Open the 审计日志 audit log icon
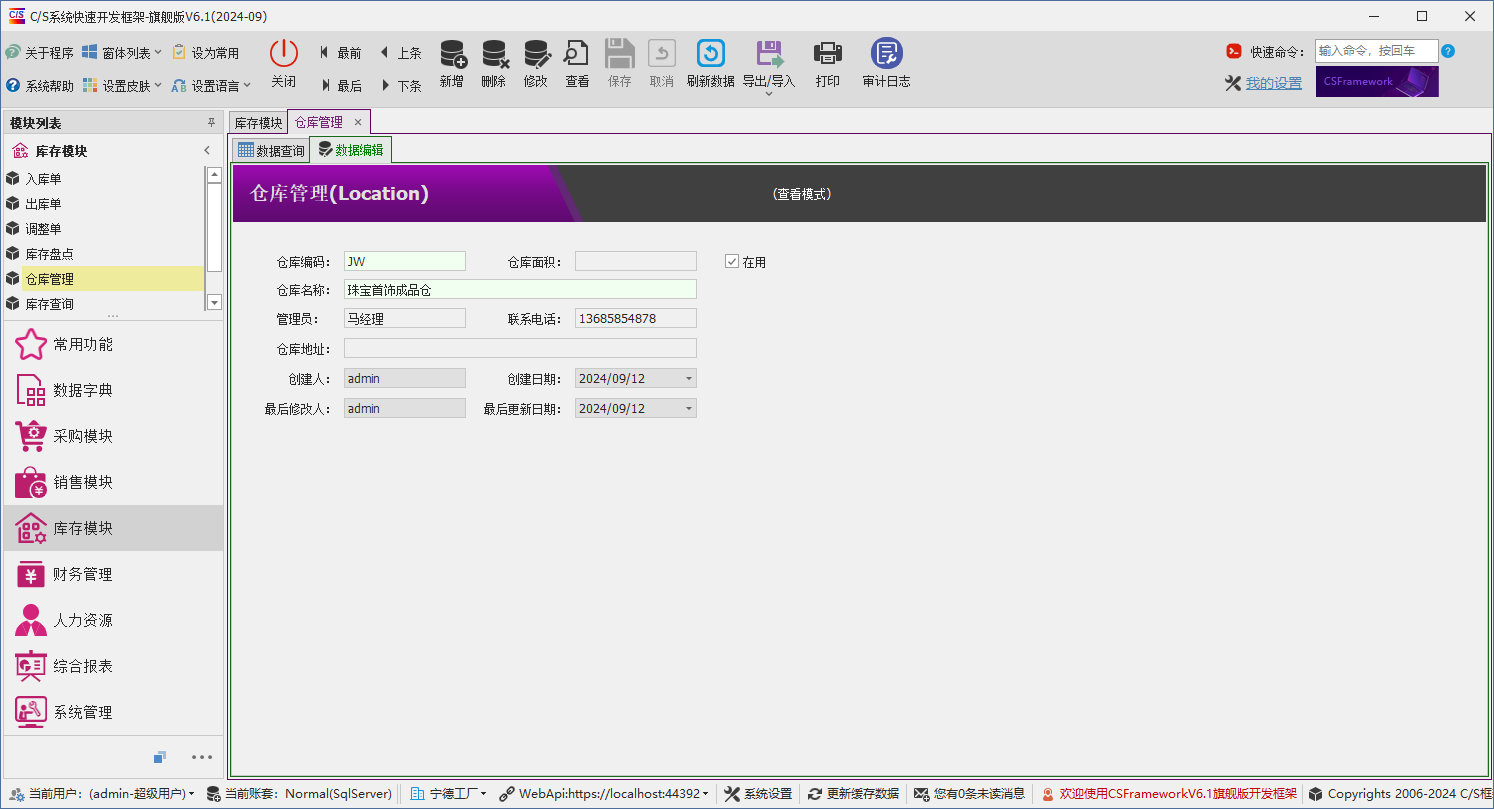The height and width of the screenshot is (809, 1494). [x=886, y=54]
